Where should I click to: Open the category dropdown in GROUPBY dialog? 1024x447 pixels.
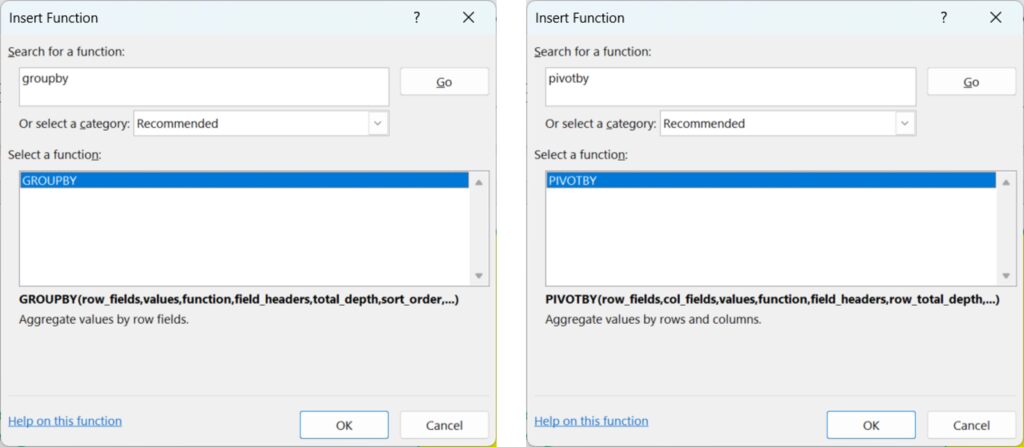[x=378, y=124]
